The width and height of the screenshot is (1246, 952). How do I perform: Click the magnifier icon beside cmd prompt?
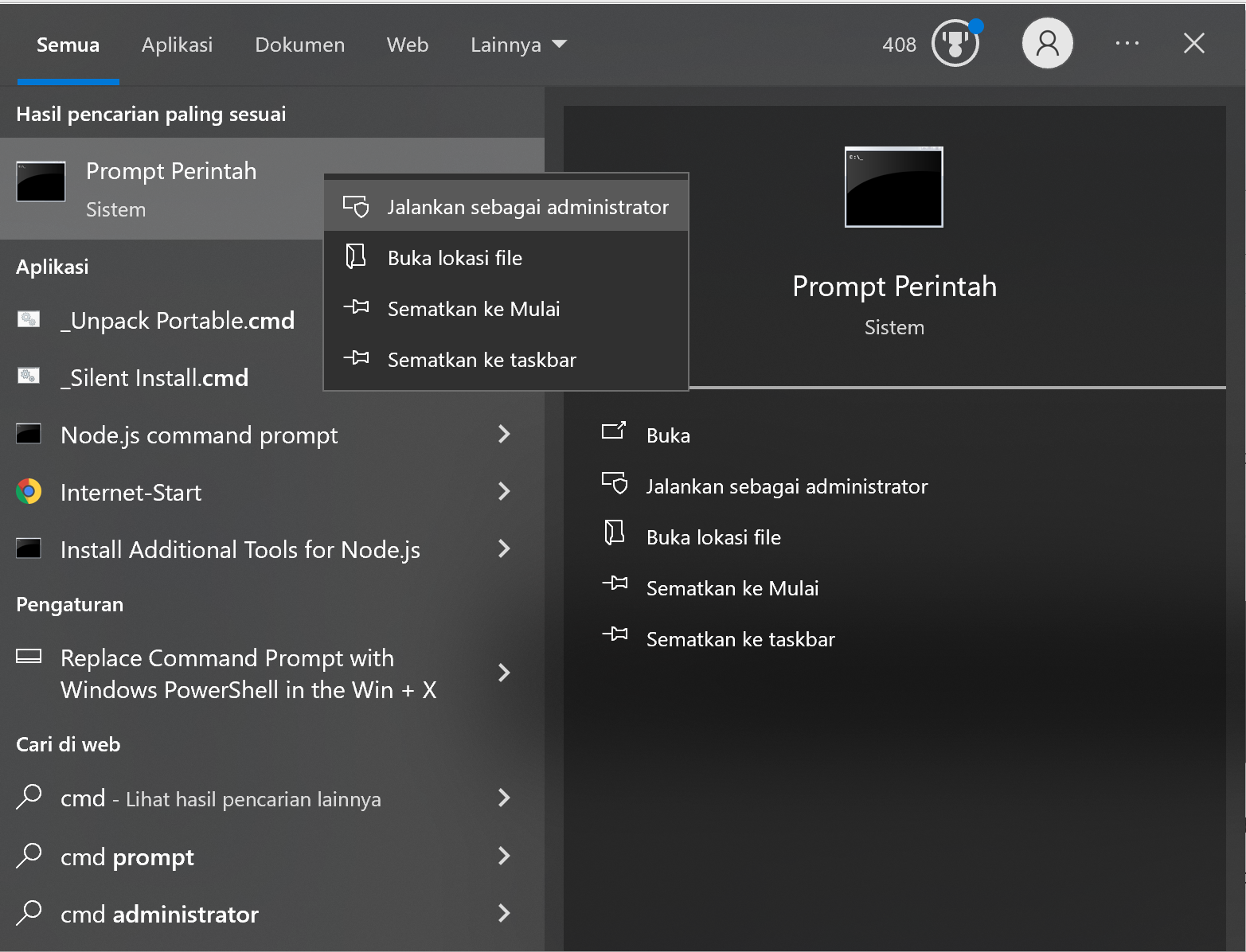coord(29,855)
